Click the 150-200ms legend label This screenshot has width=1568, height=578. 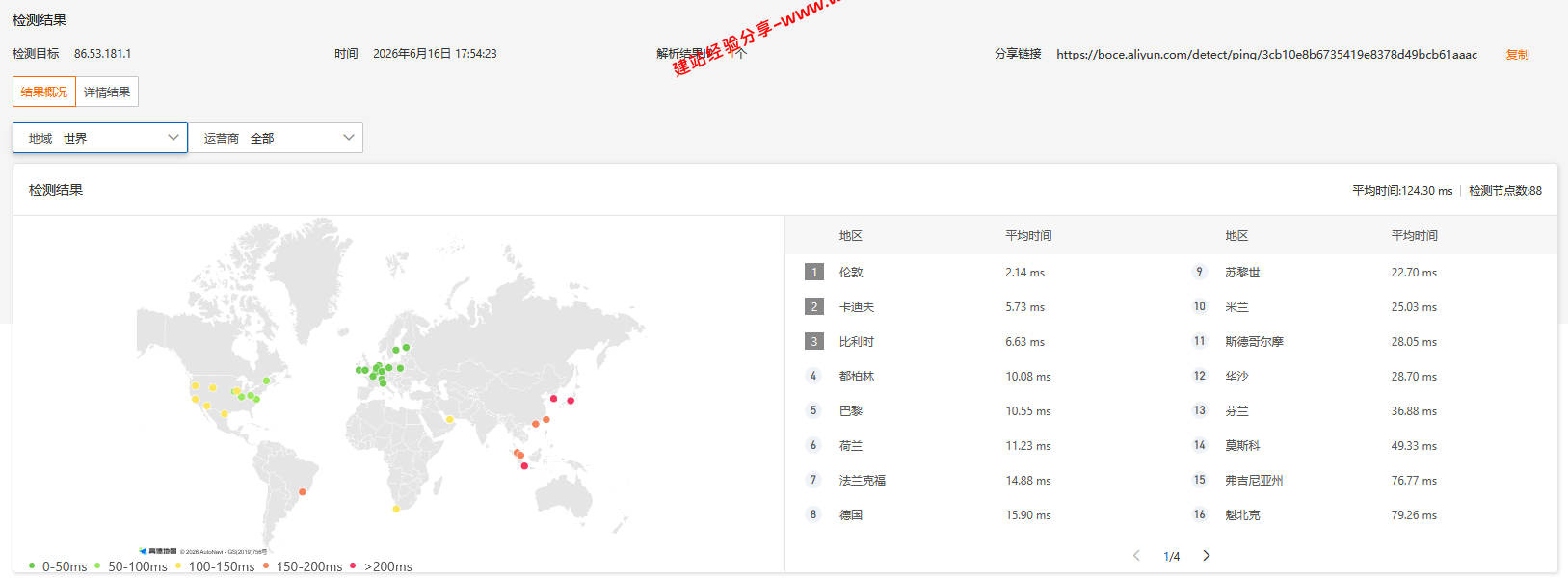click(x=309, y=566)
